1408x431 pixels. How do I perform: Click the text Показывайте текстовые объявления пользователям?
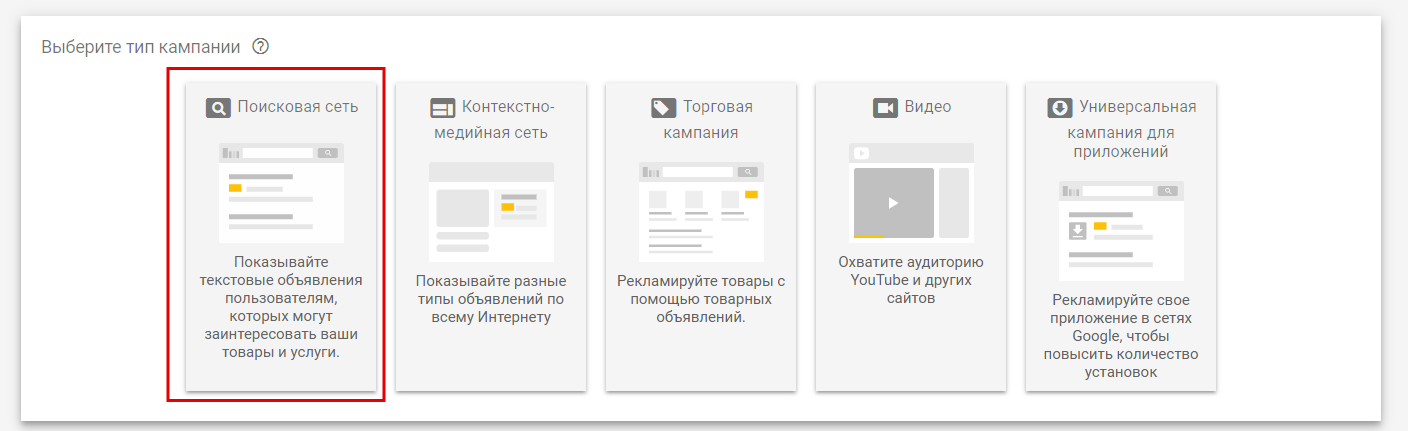[x=281, y=308]
